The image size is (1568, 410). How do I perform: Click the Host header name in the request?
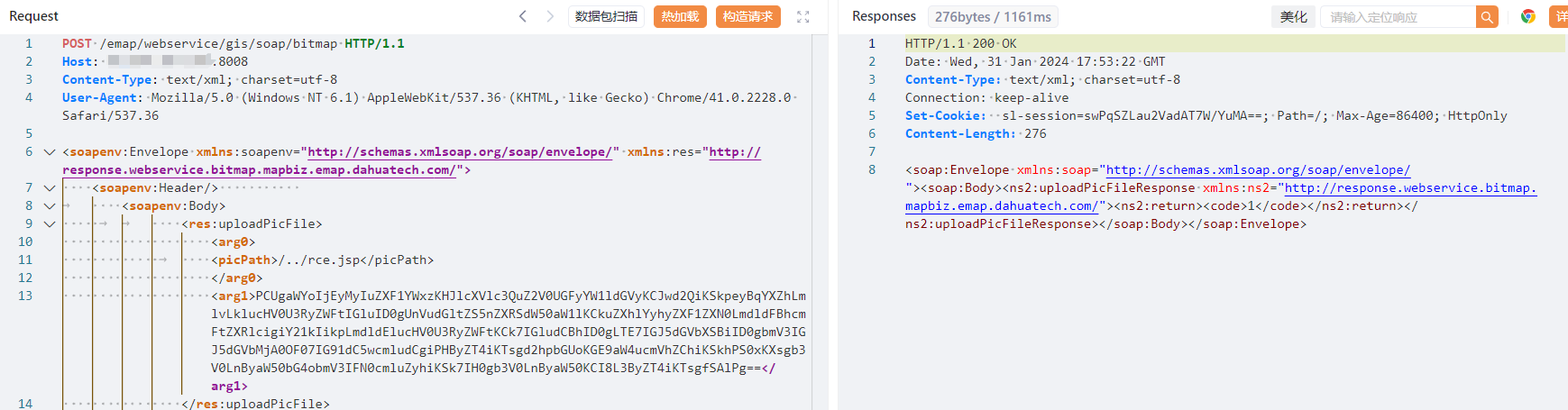pos(77,61)
